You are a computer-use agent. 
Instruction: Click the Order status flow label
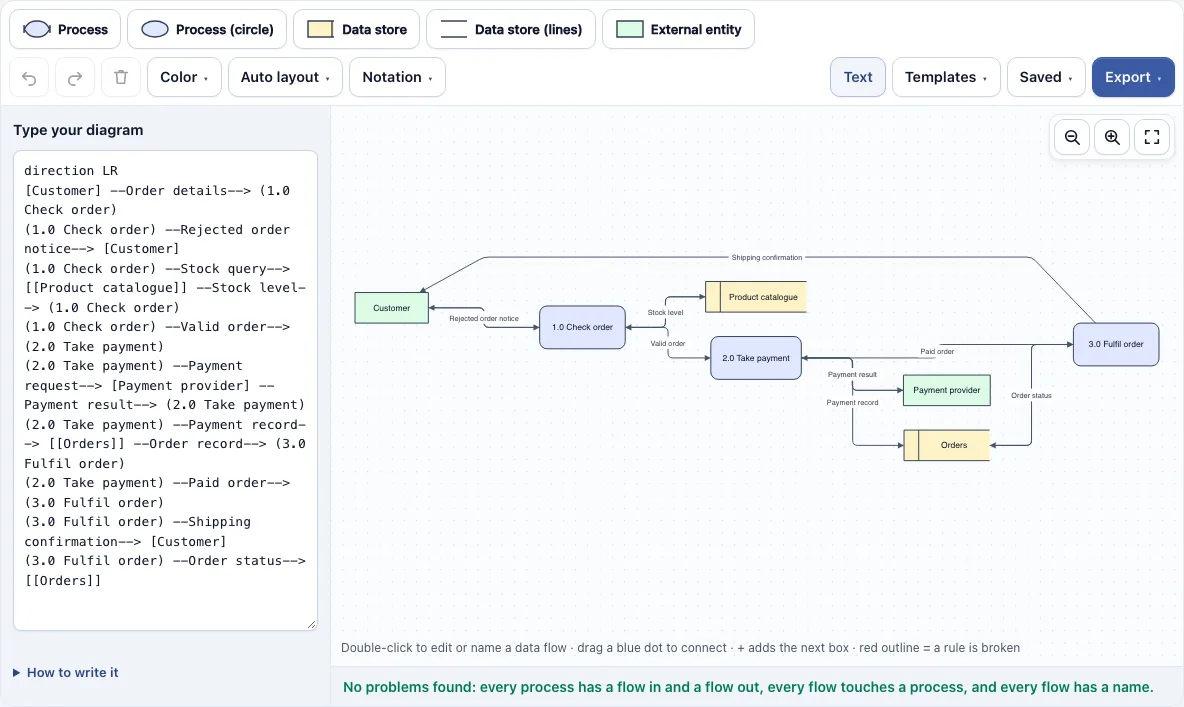[x=1031, y=396]
